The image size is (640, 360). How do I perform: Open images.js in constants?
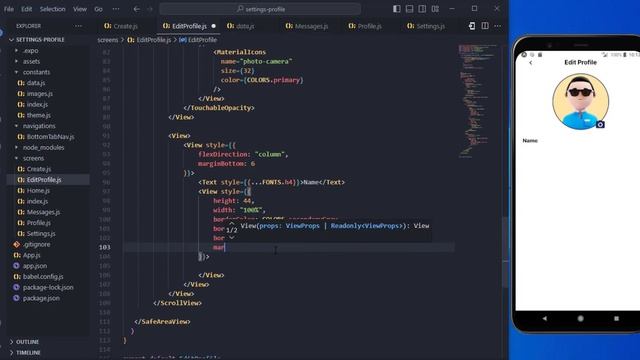tap(40, 93)
